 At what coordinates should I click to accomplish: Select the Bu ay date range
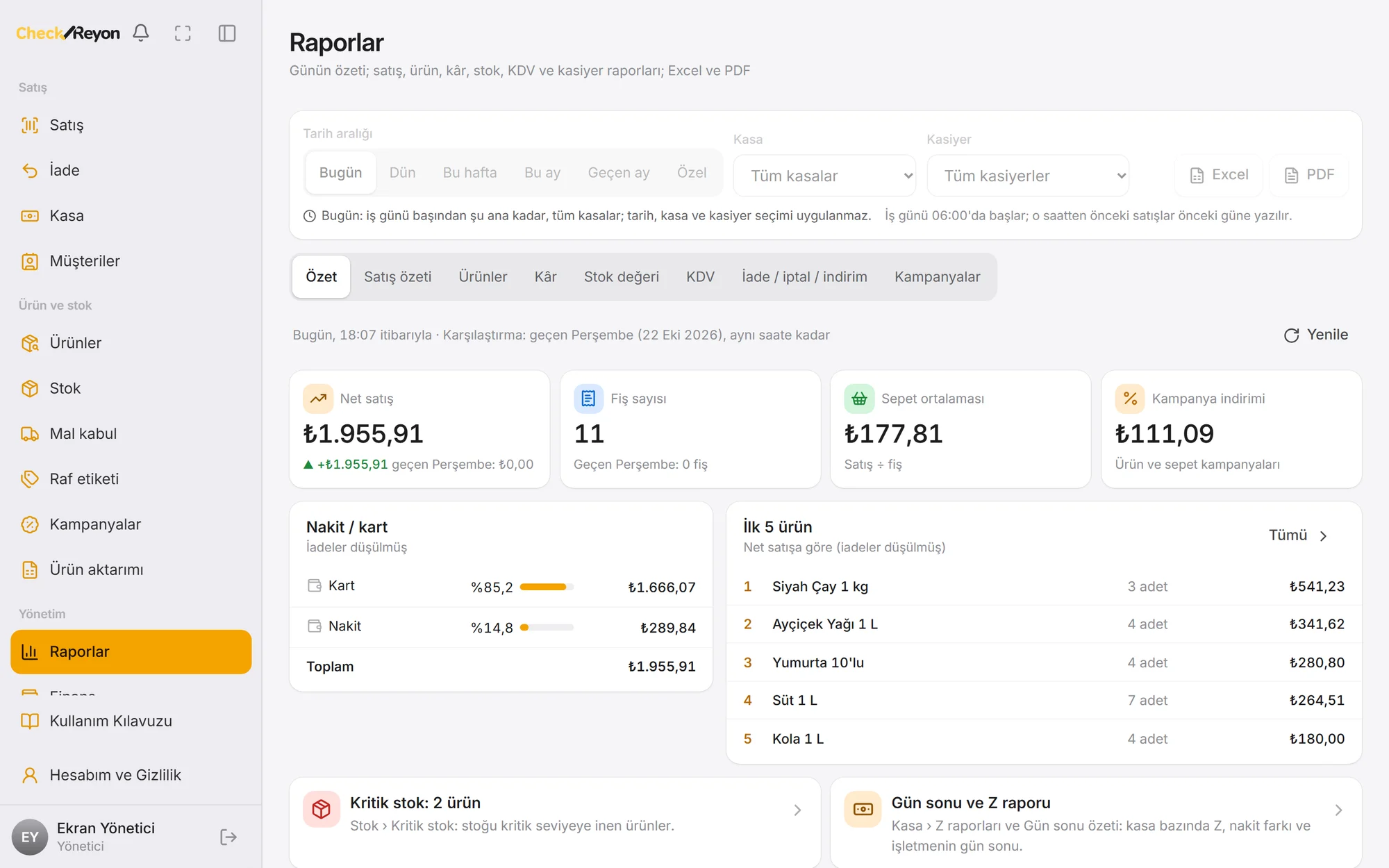pyautogui.click(x=542, y=173)
